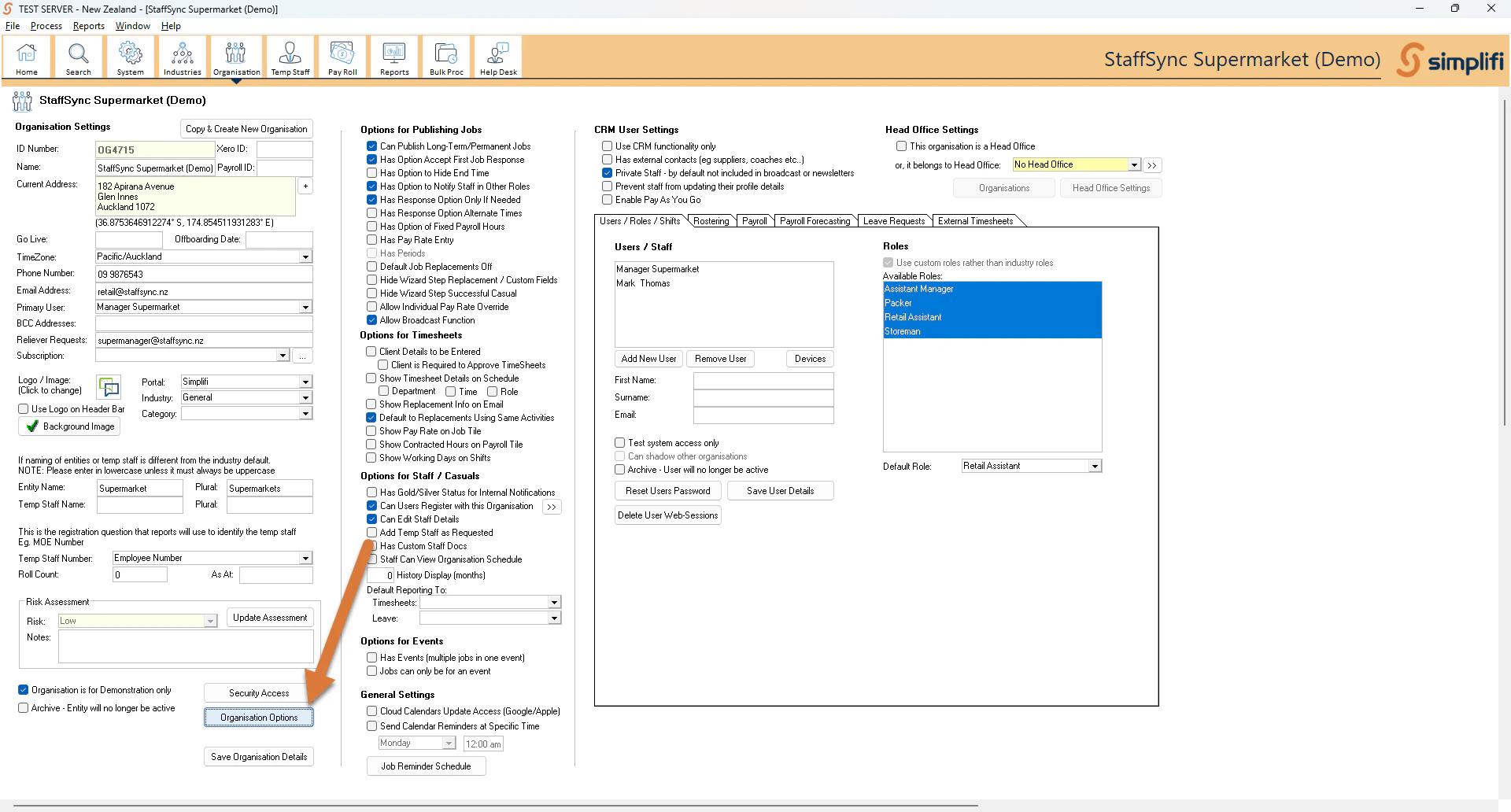Click Copy & Create New Organisation button

[246, 129]
